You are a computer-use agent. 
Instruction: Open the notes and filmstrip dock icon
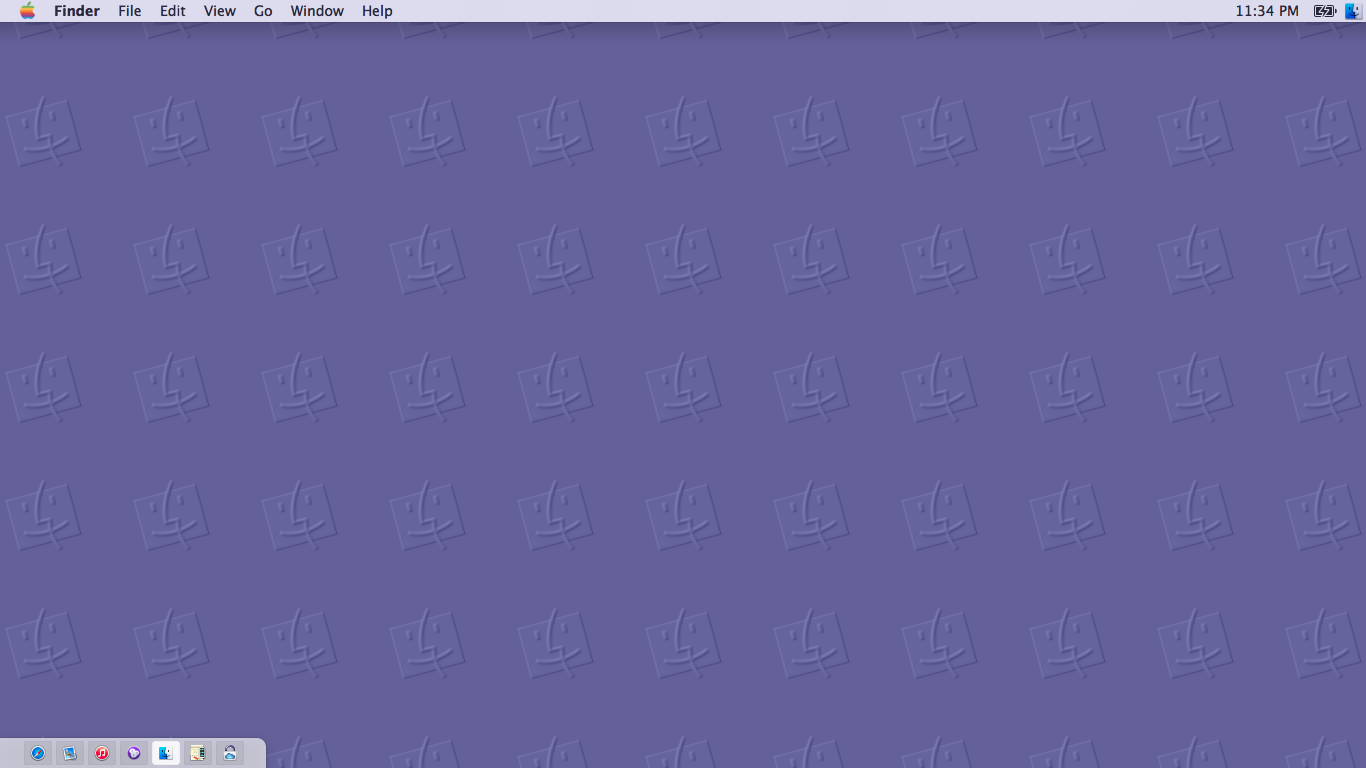coord(198,753)
